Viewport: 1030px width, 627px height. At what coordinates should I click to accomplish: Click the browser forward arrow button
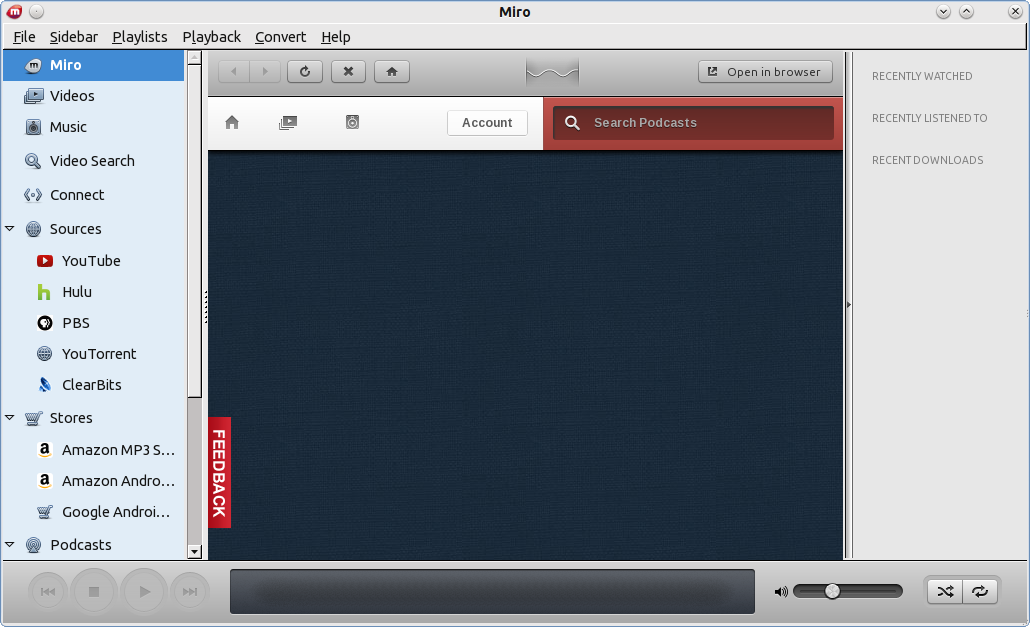click(x=265, y=72)
